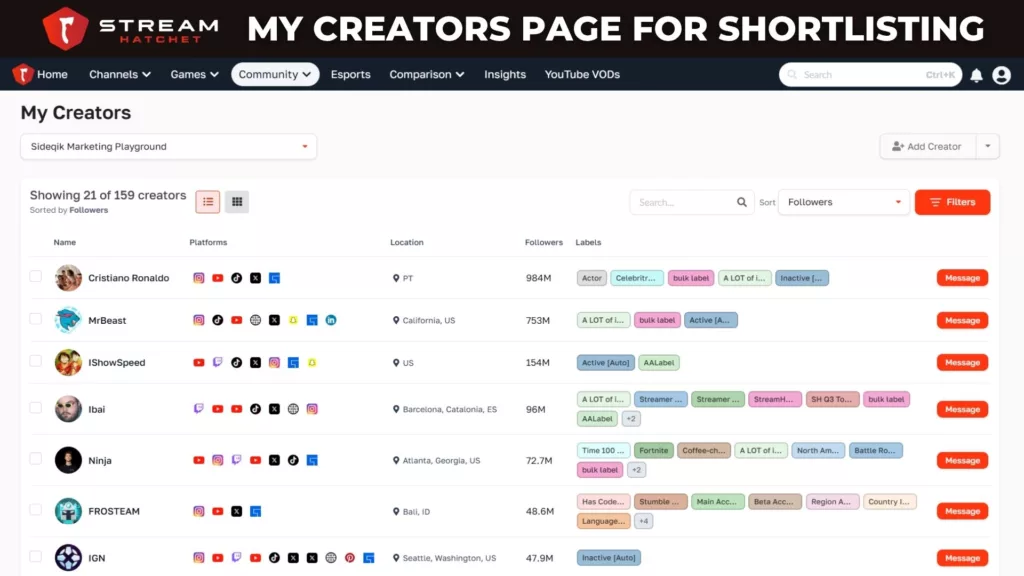The image size is (1024, 576).
Task: Navigate to the Esports tab
Action: point(350,74)
